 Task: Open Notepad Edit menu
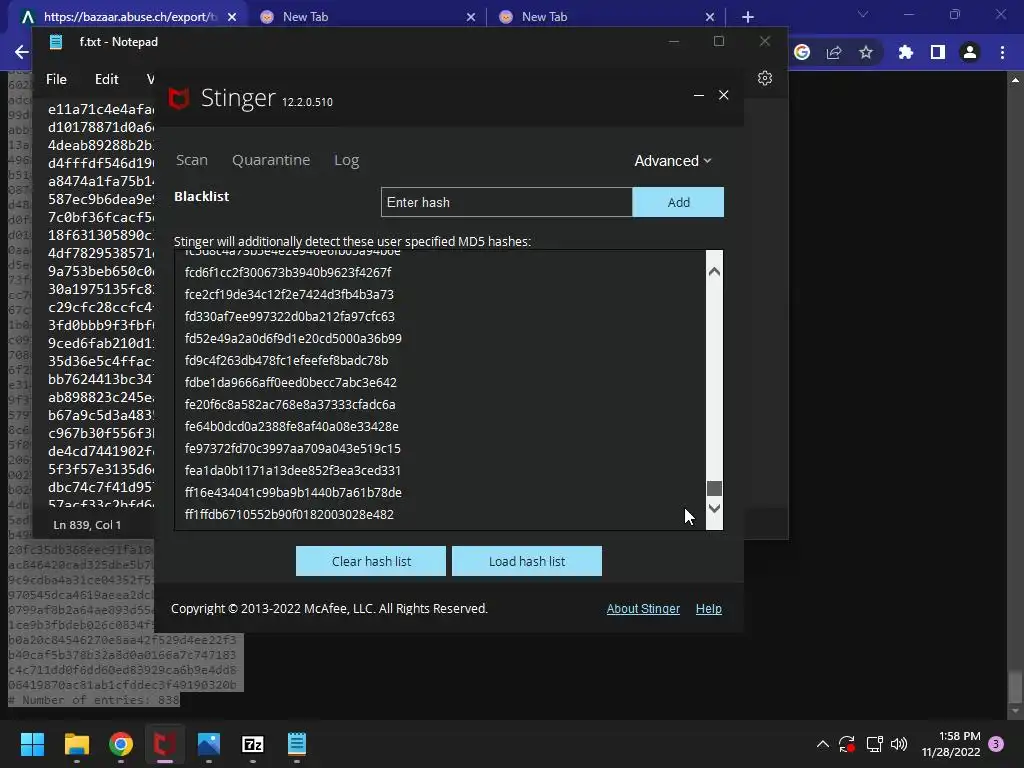point(106,79)
